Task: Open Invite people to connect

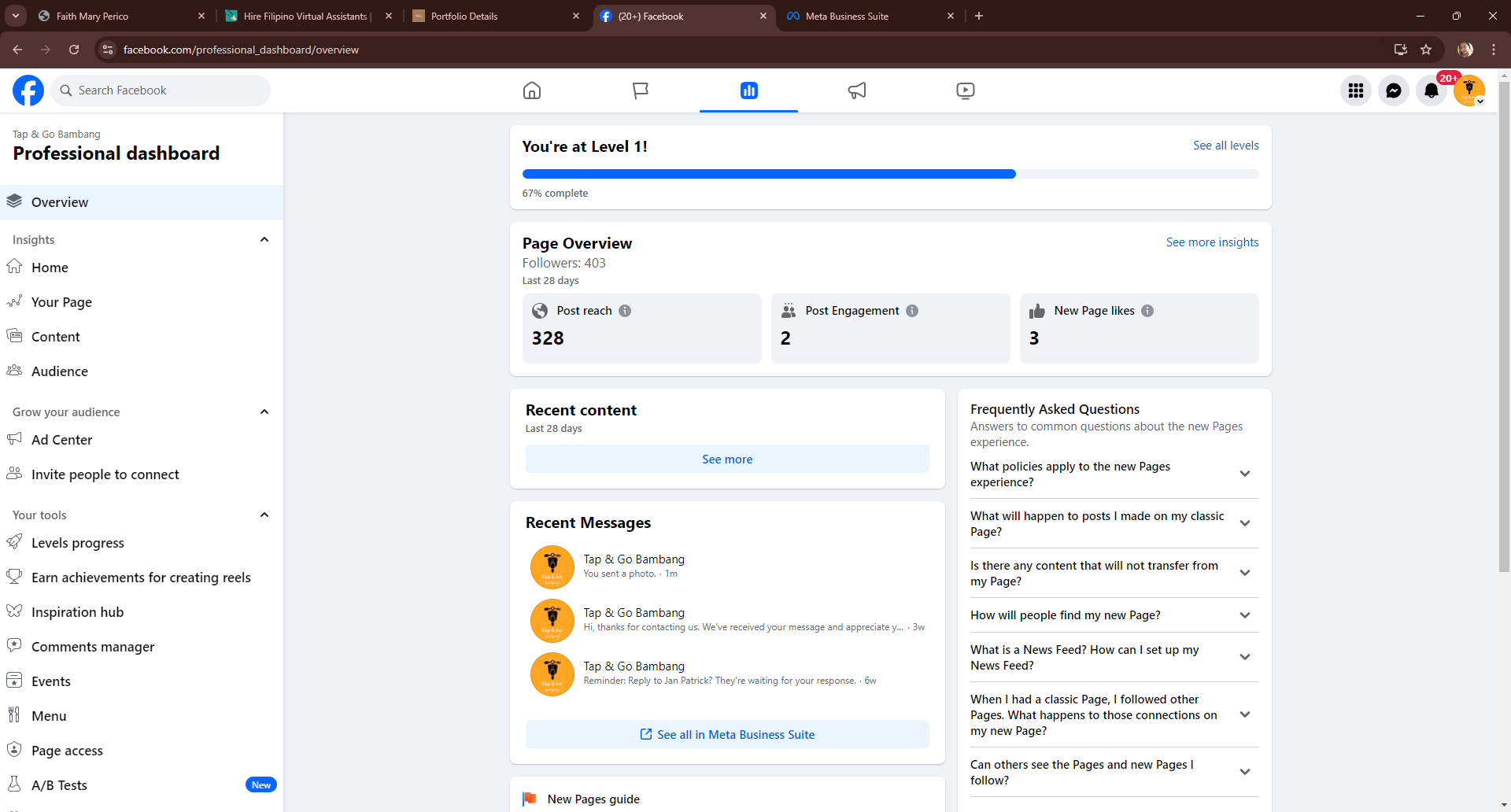Action: click(142, 474)
